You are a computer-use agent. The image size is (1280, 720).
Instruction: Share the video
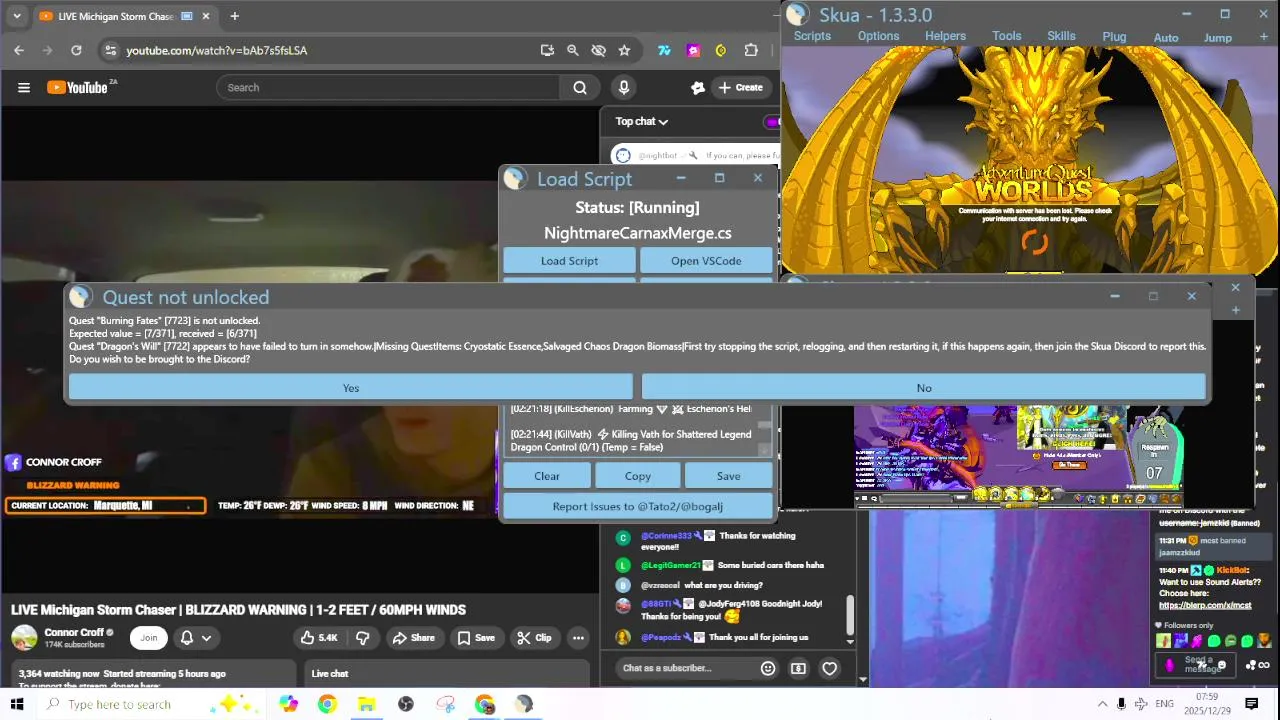pyautogui.click(x=413, y=638)
